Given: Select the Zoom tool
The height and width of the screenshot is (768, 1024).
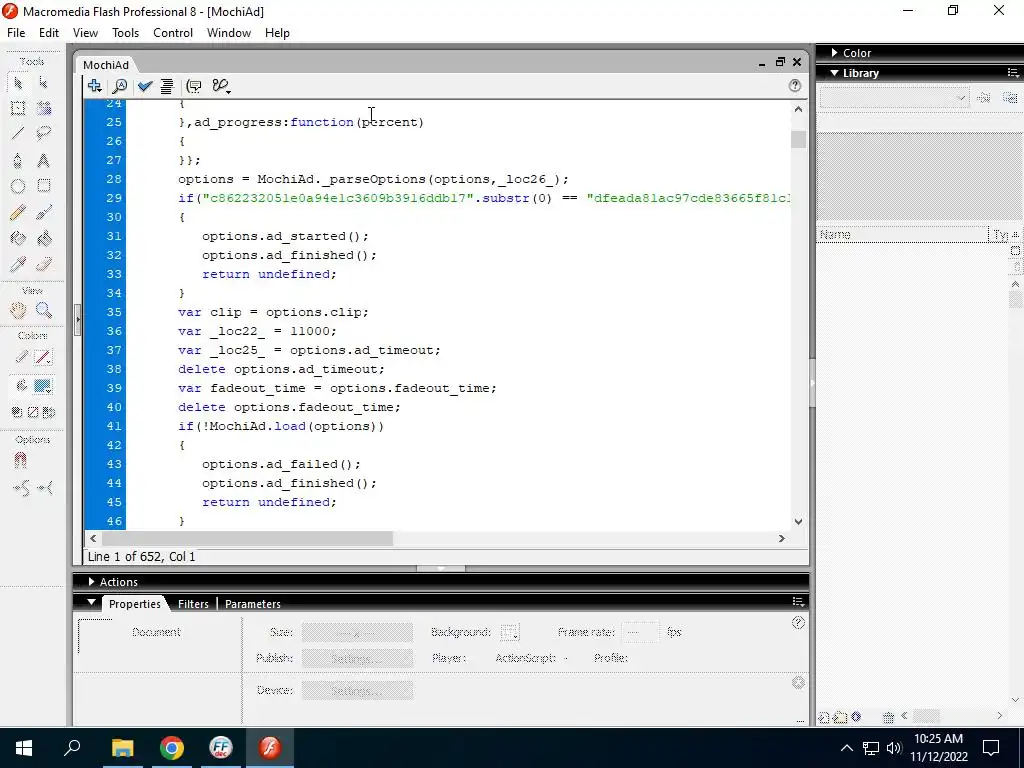Looking at the screenshot, I should (x=44, y=311).
